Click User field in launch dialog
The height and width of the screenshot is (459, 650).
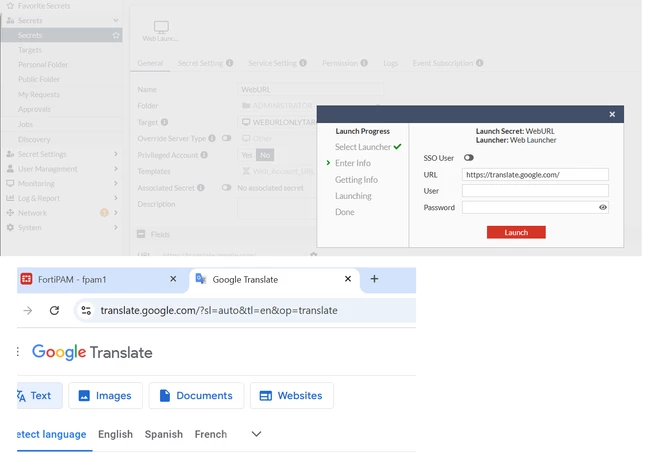click(x=535, y=191)
